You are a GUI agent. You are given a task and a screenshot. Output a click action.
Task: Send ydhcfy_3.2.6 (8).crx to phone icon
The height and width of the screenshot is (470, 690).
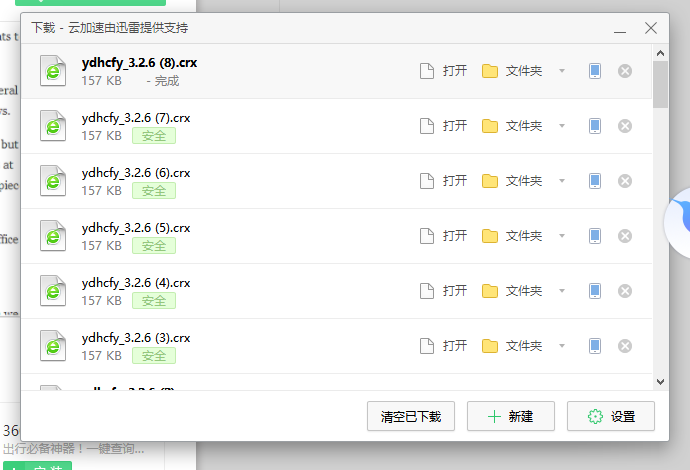(x=595, y=71)
